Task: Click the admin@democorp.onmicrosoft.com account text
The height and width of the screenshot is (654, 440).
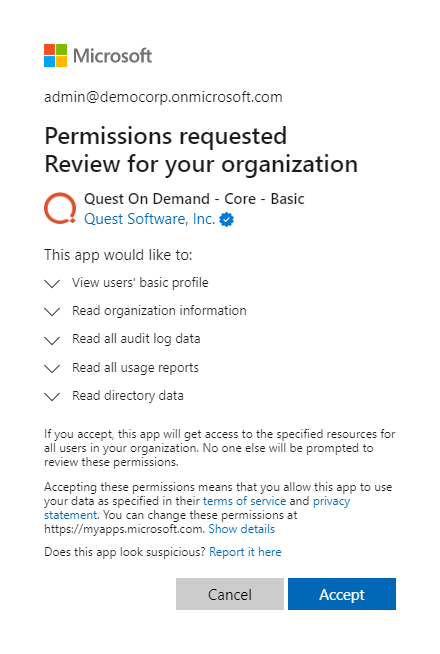Action: [163, 97]
